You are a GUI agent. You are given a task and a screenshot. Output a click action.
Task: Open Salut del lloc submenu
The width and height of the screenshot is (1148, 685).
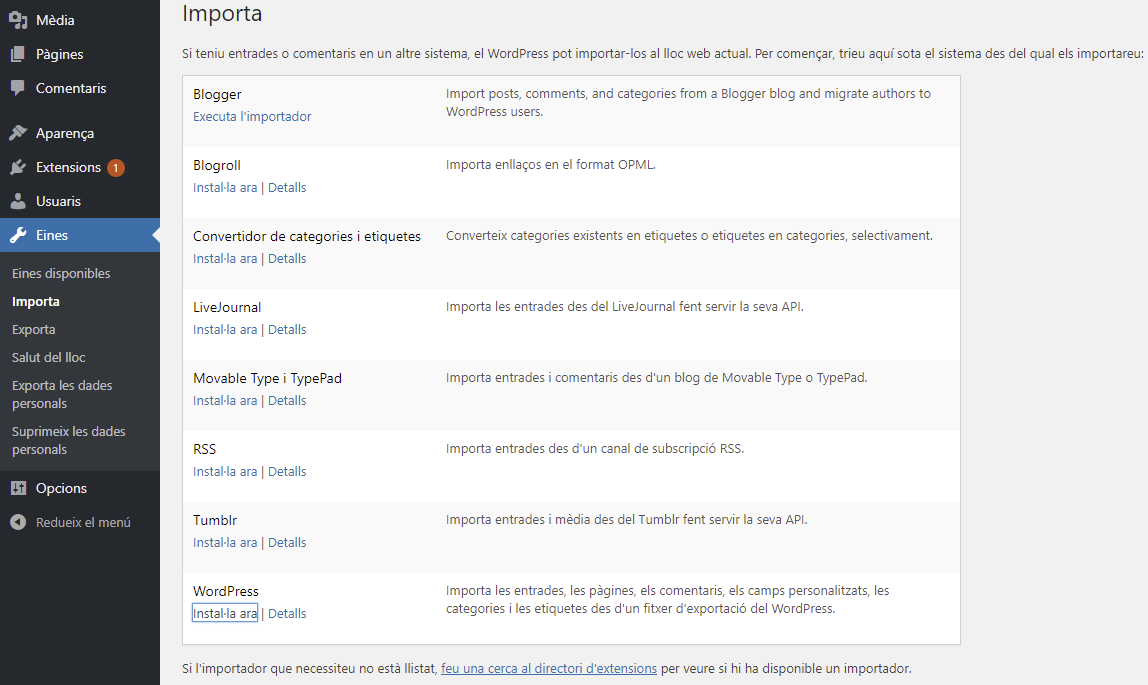click(48, 357)
